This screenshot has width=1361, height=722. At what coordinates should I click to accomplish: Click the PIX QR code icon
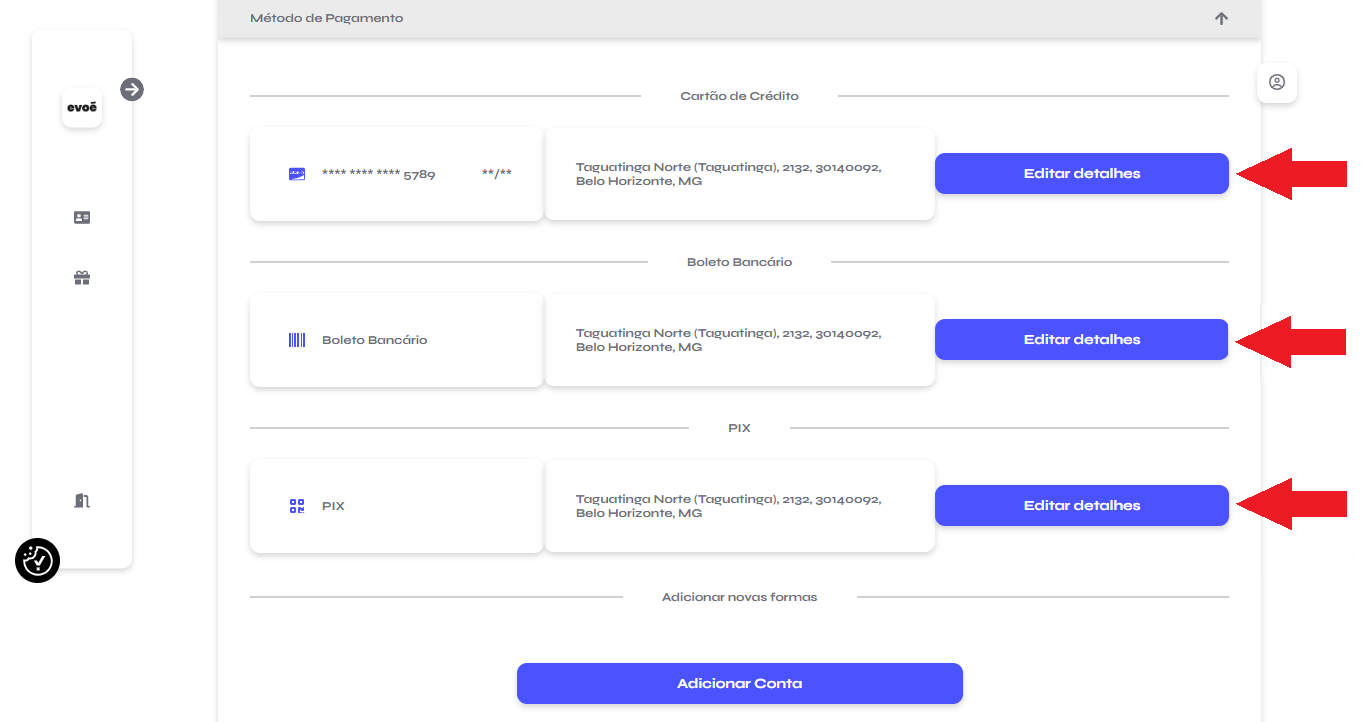297,506
